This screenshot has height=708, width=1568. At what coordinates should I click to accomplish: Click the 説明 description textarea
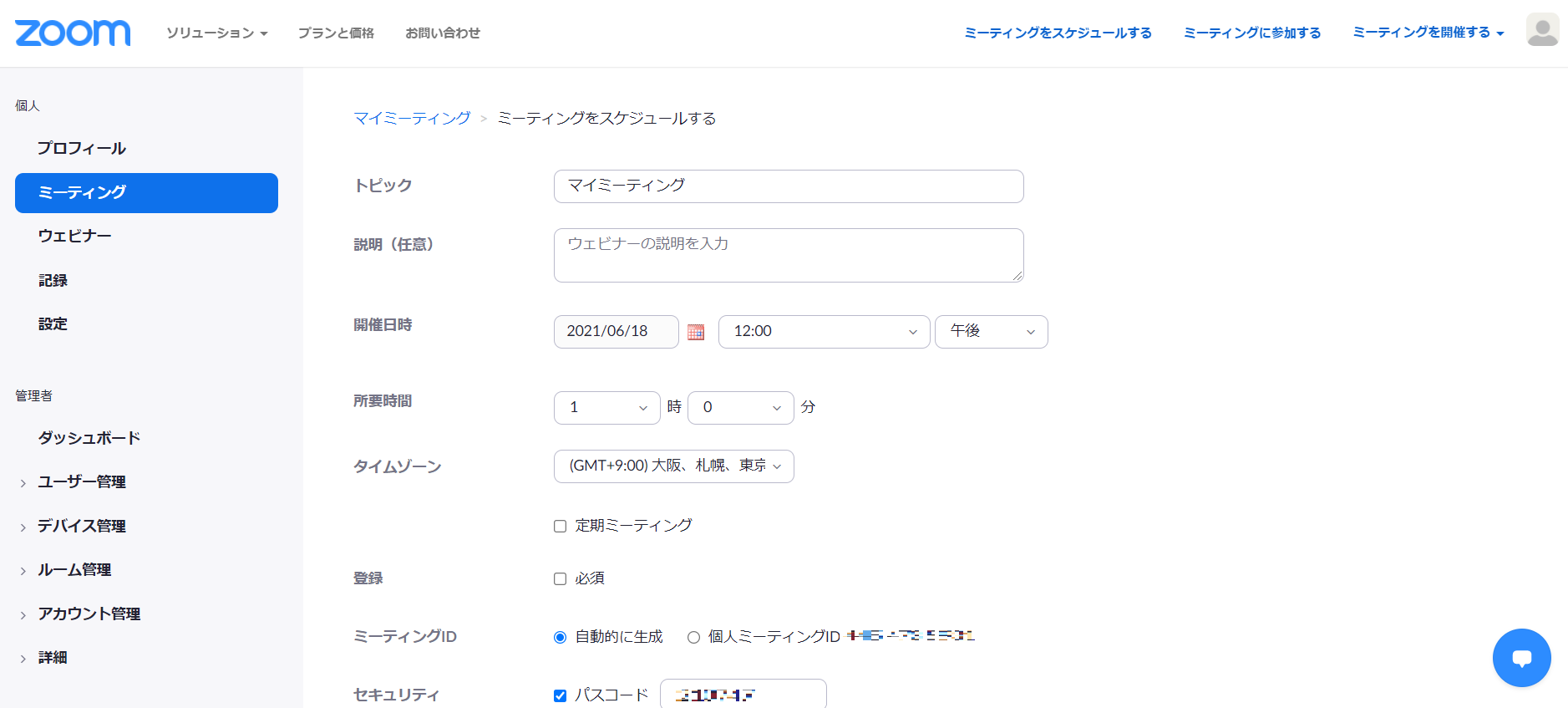pos(789,256)
